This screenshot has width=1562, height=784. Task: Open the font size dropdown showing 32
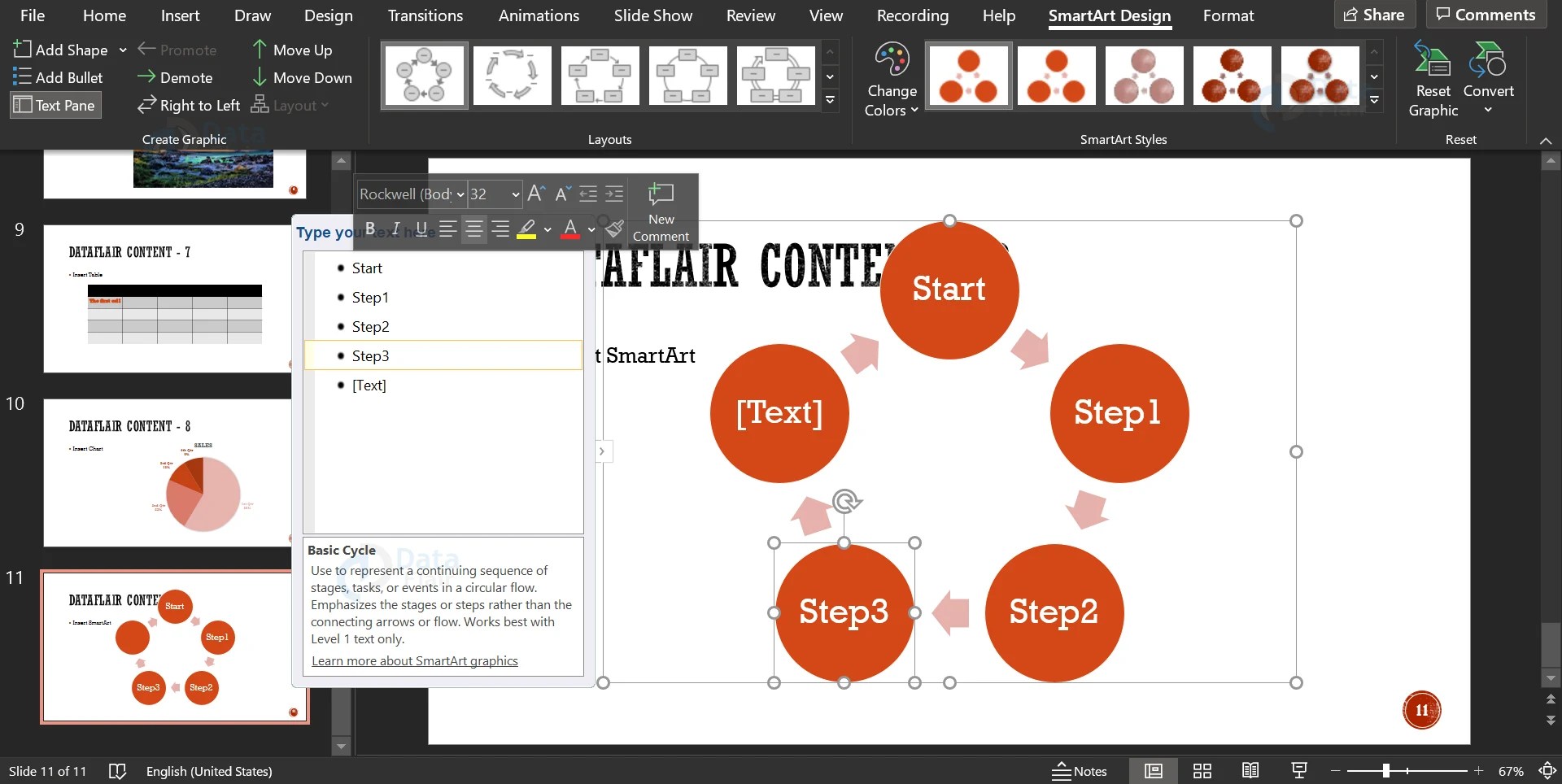click(x=515, y=194)
